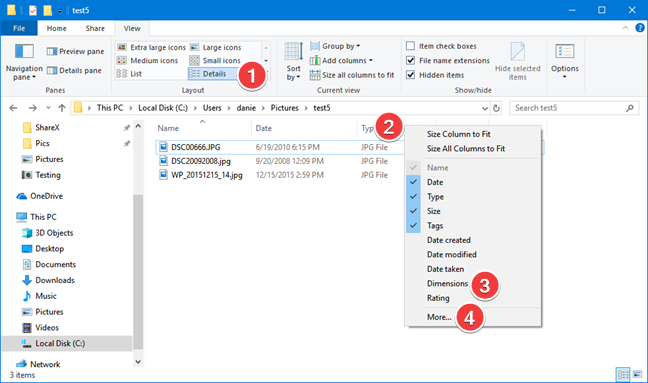
Task: Open the Music folder
Action: pos(39,296)
